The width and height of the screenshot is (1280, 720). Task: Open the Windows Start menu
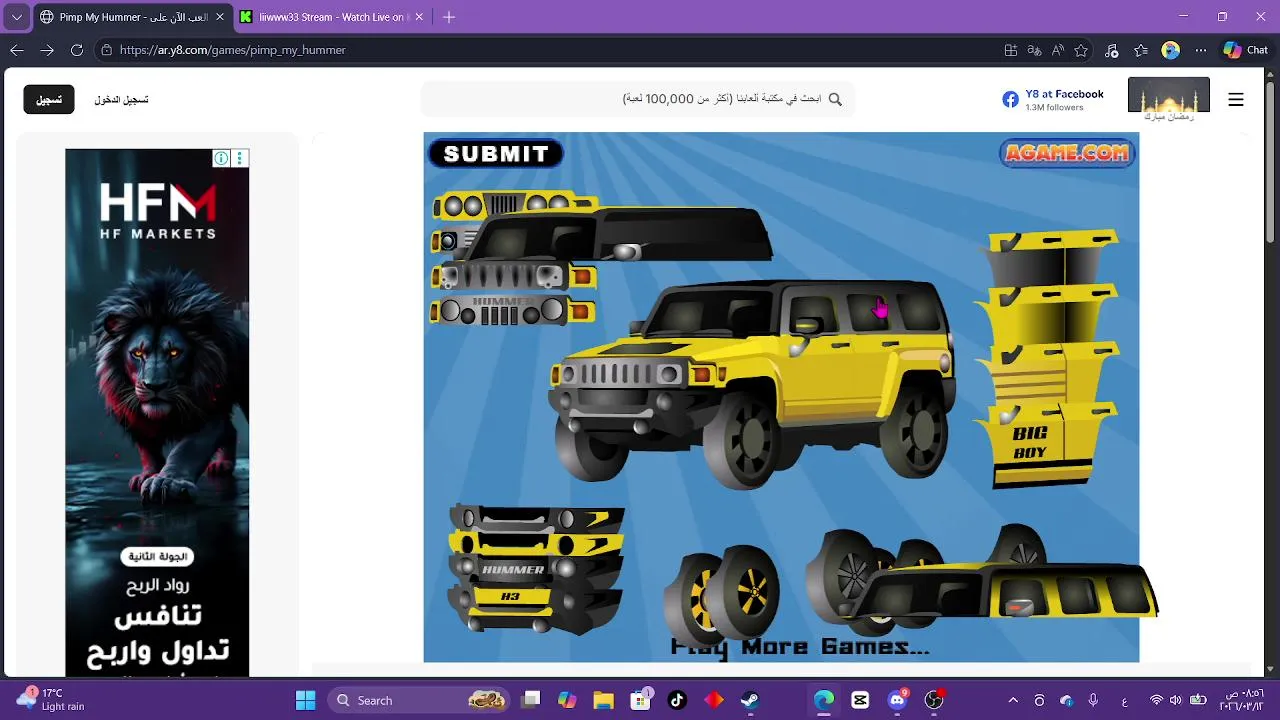tap(306, 700)
